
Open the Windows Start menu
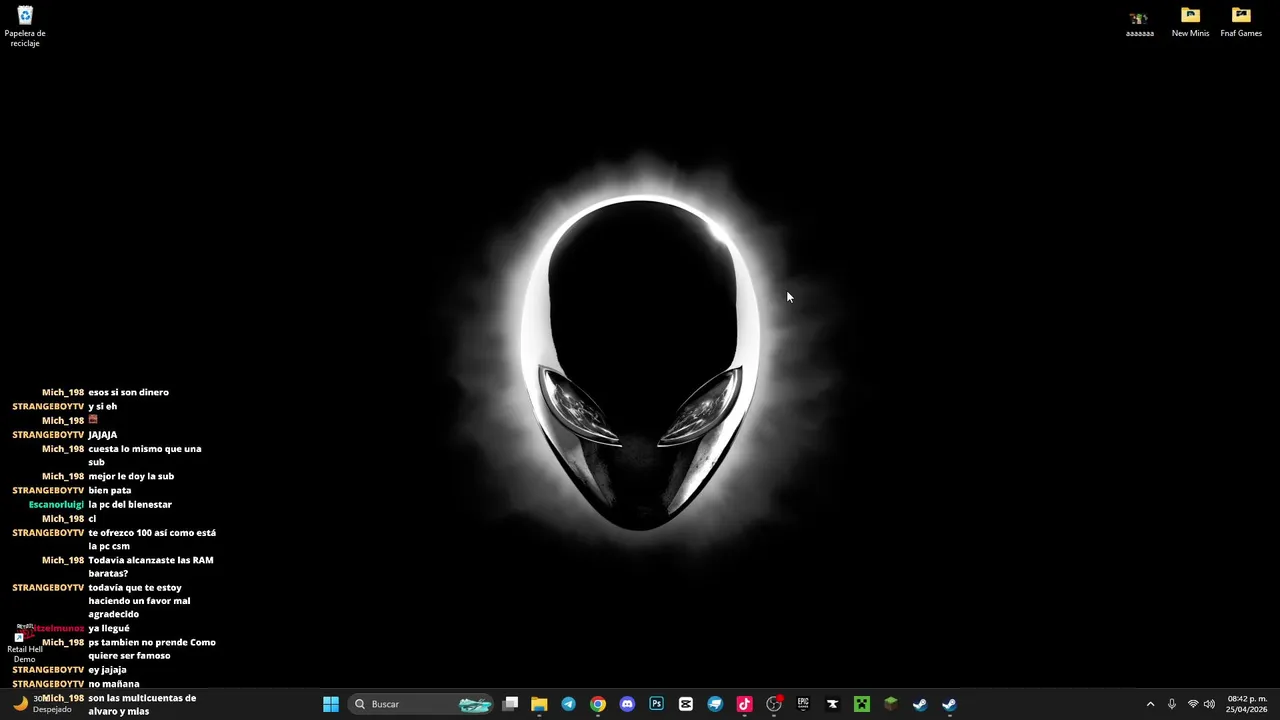tap(331, 704)
